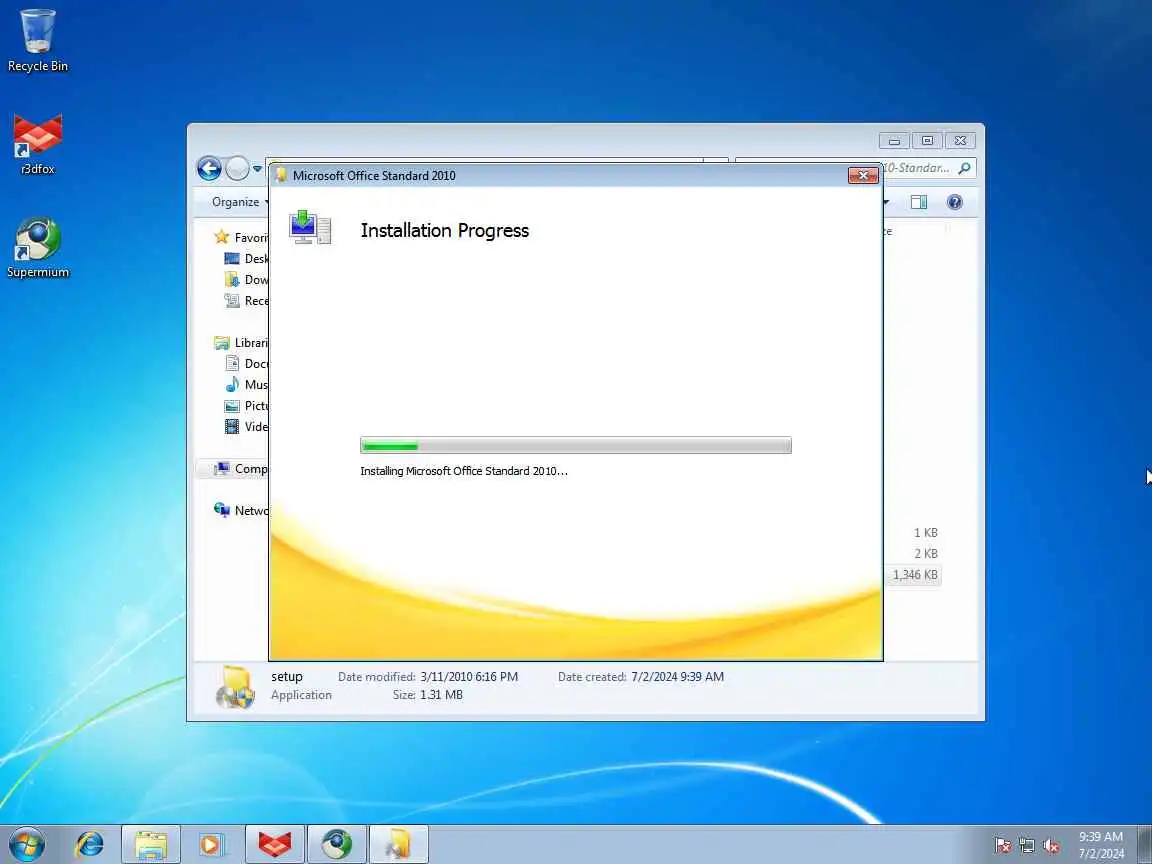Open the network status tray icon
The image size is (1152, 864).
click(x=1026, y=846)
